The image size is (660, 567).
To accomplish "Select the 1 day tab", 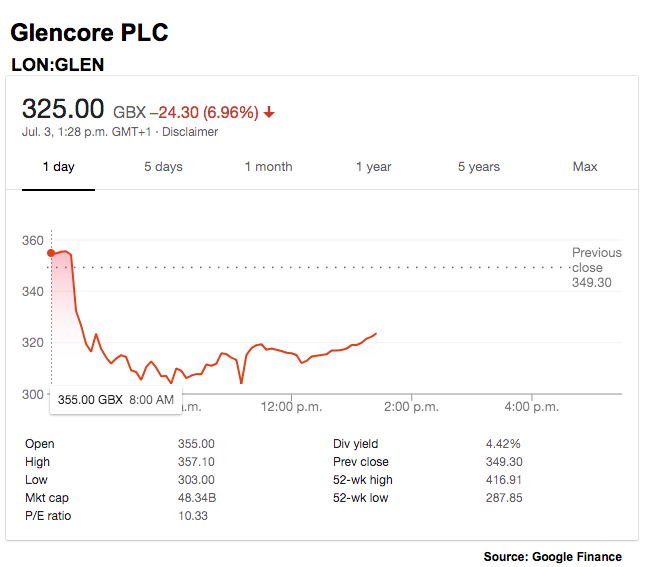I will 58,167.
